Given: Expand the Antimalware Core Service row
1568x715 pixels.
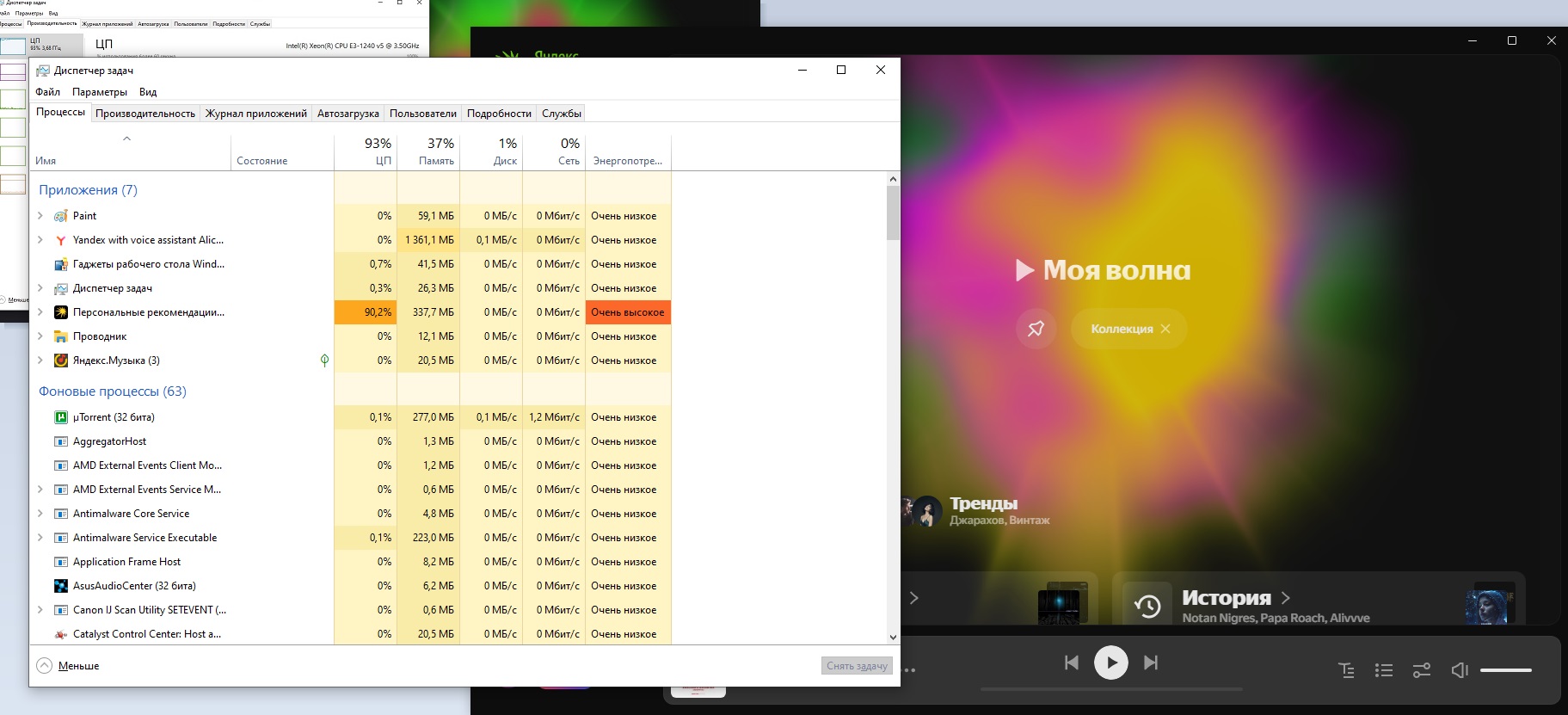Looking at the screenshot, I should coord(40,514).
